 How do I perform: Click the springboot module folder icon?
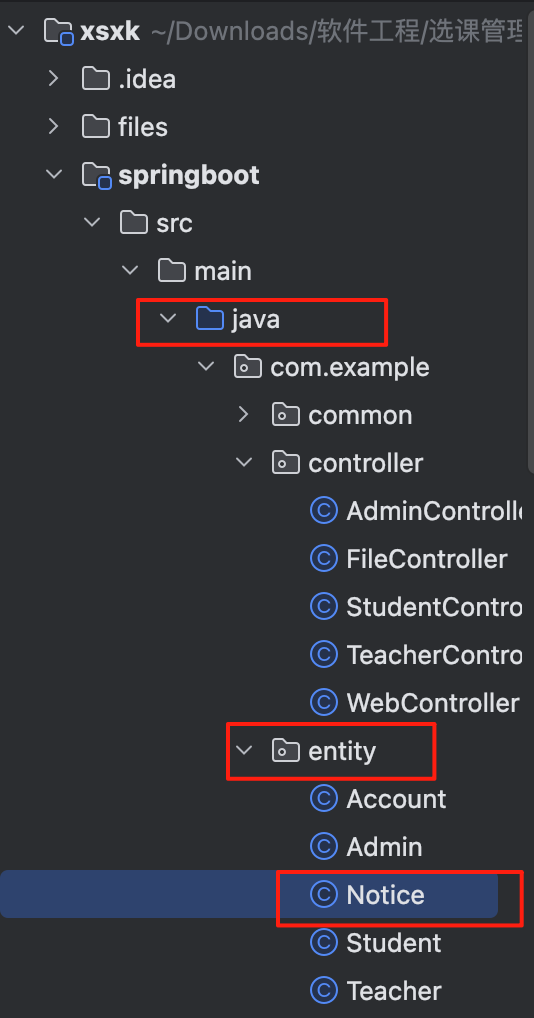96,175
